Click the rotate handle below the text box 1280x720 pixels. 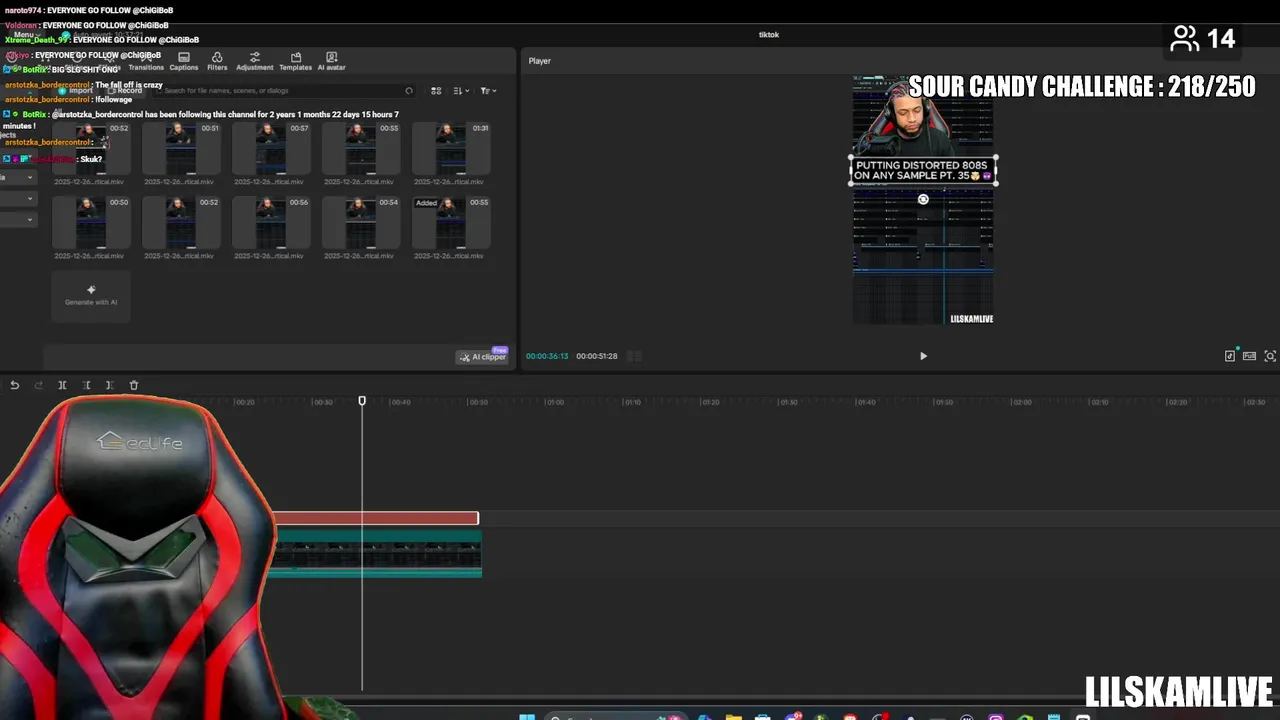pyautogui.click(x=923, y=199)
